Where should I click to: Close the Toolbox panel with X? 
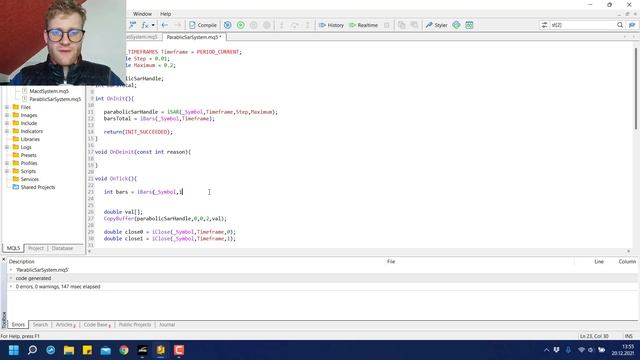tap(4, 259)
